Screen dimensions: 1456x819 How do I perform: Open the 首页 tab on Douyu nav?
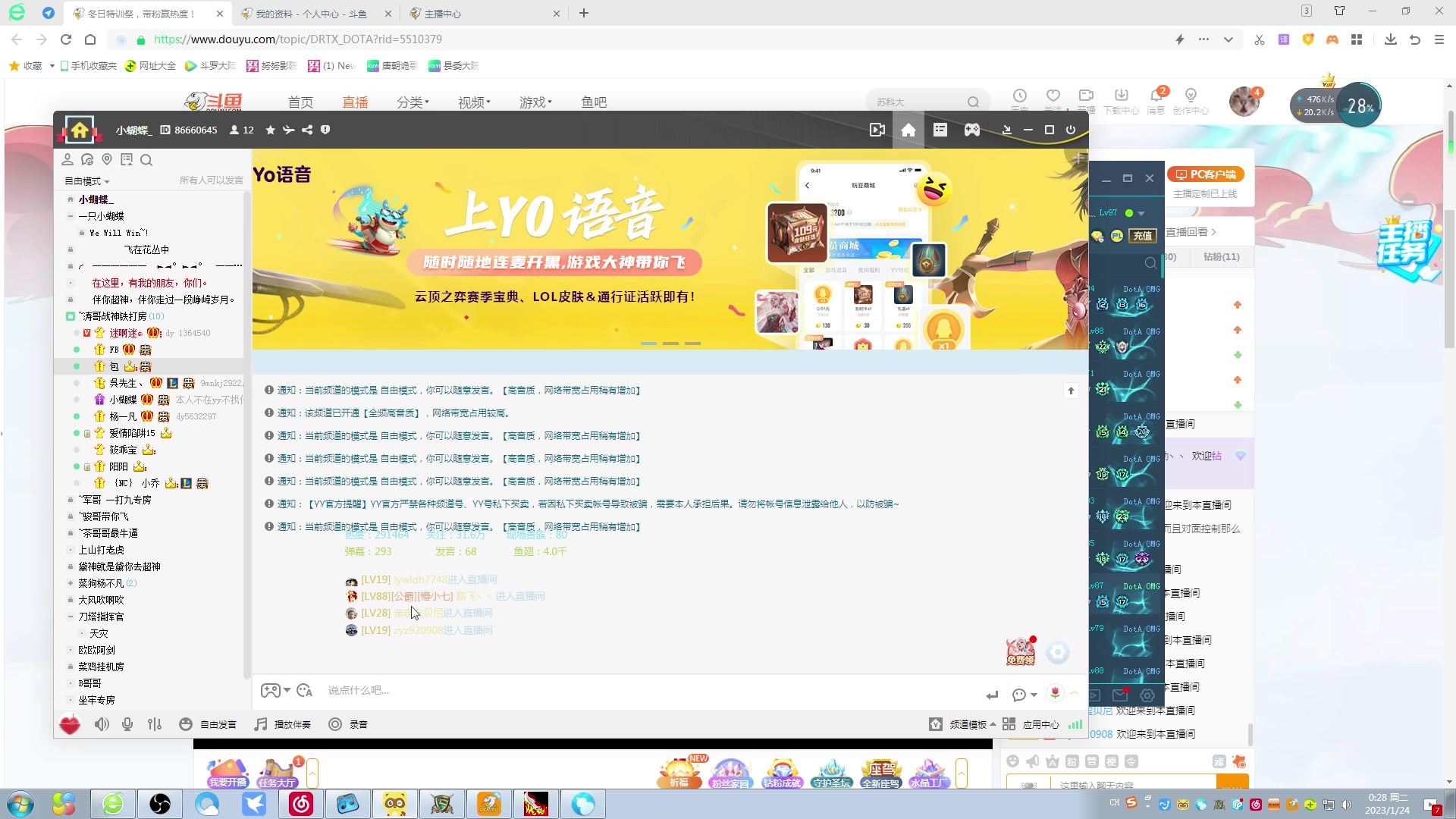pyautogui.click(x=300, y=102)
